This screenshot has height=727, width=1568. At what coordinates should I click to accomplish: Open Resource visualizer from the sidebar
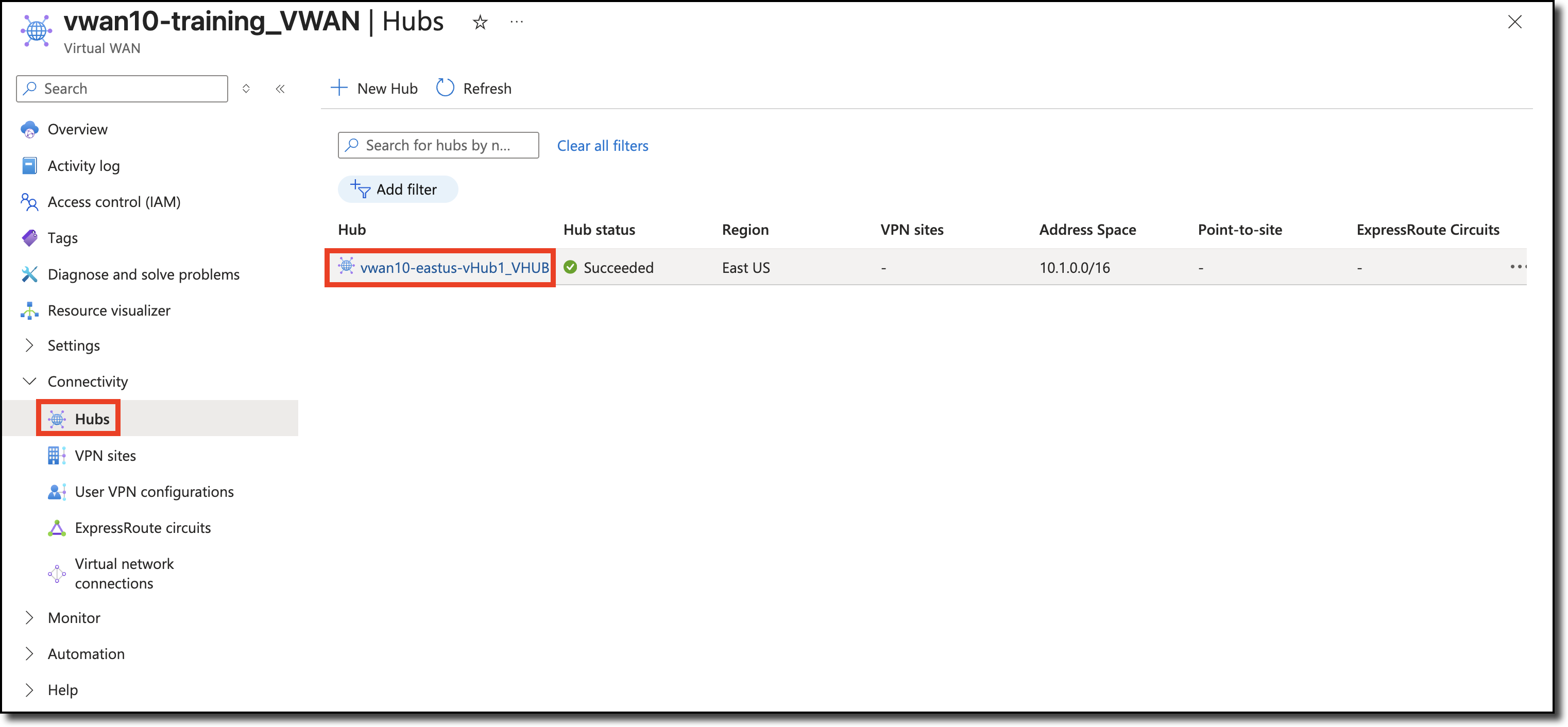pyautogui.click(x=109, y=310)
